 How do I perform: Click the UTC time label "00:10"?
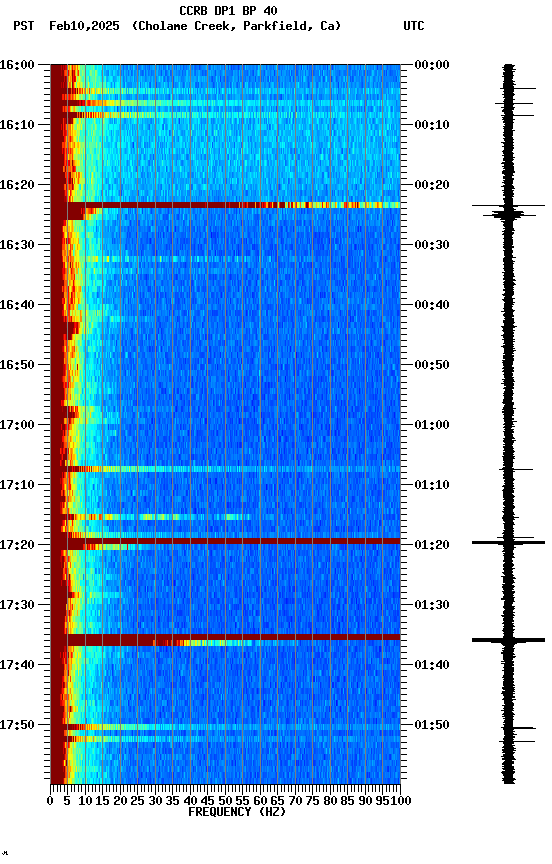[432, 125]
